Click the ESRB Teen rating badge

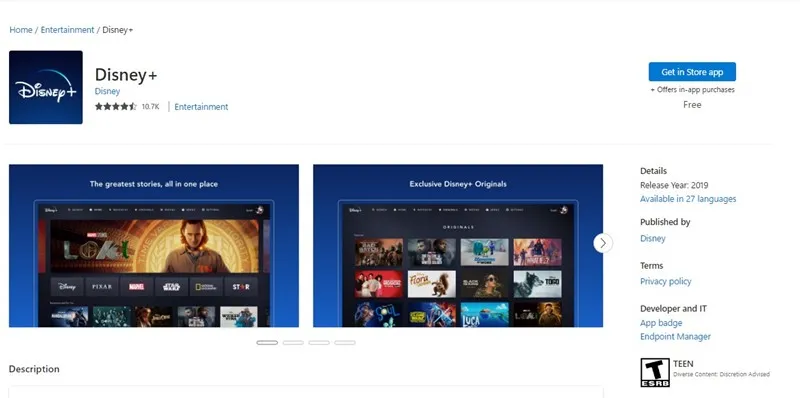pos(655,372)
